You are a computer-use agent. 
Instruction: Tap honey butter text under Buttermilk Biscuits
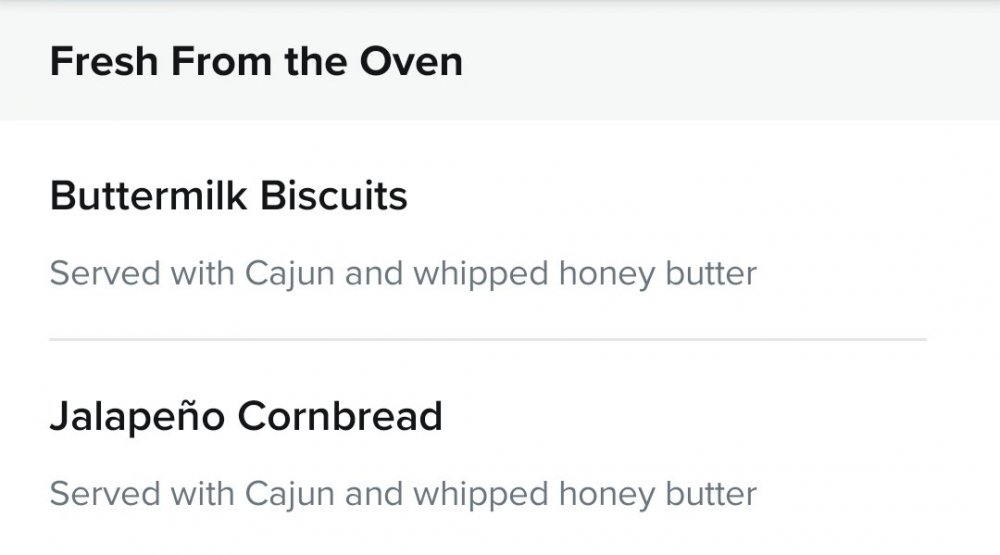click(658, 274)
